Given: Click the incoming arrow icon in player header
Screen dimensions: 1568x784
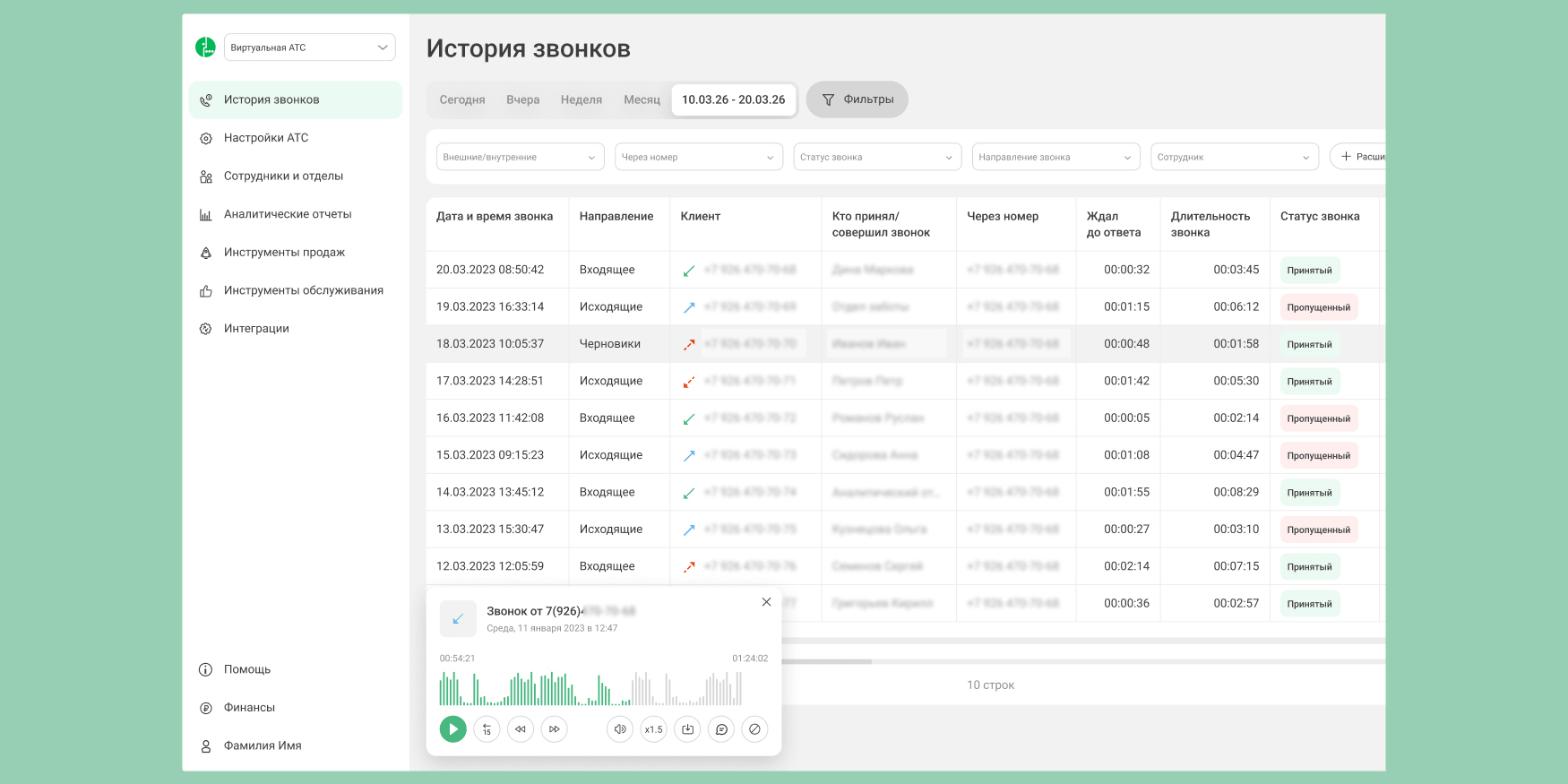Looking at the screenshot, I should (458, 619).
